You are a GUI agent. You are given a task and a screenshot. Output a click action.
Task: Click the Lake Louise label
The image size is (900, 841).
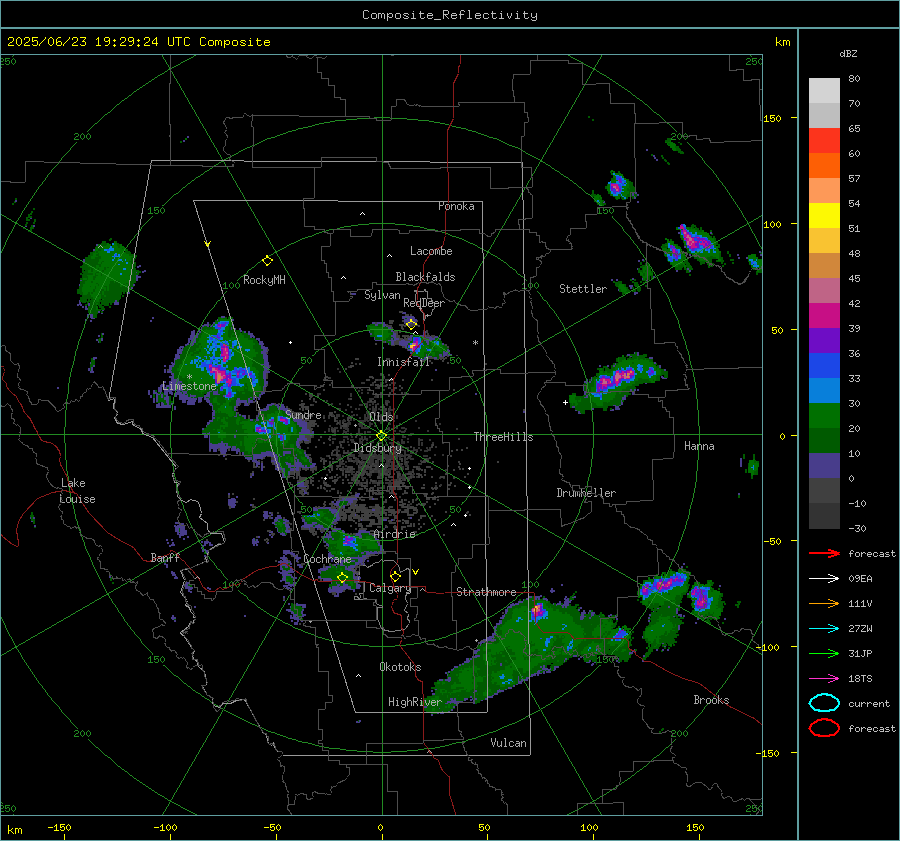[78, 491]
